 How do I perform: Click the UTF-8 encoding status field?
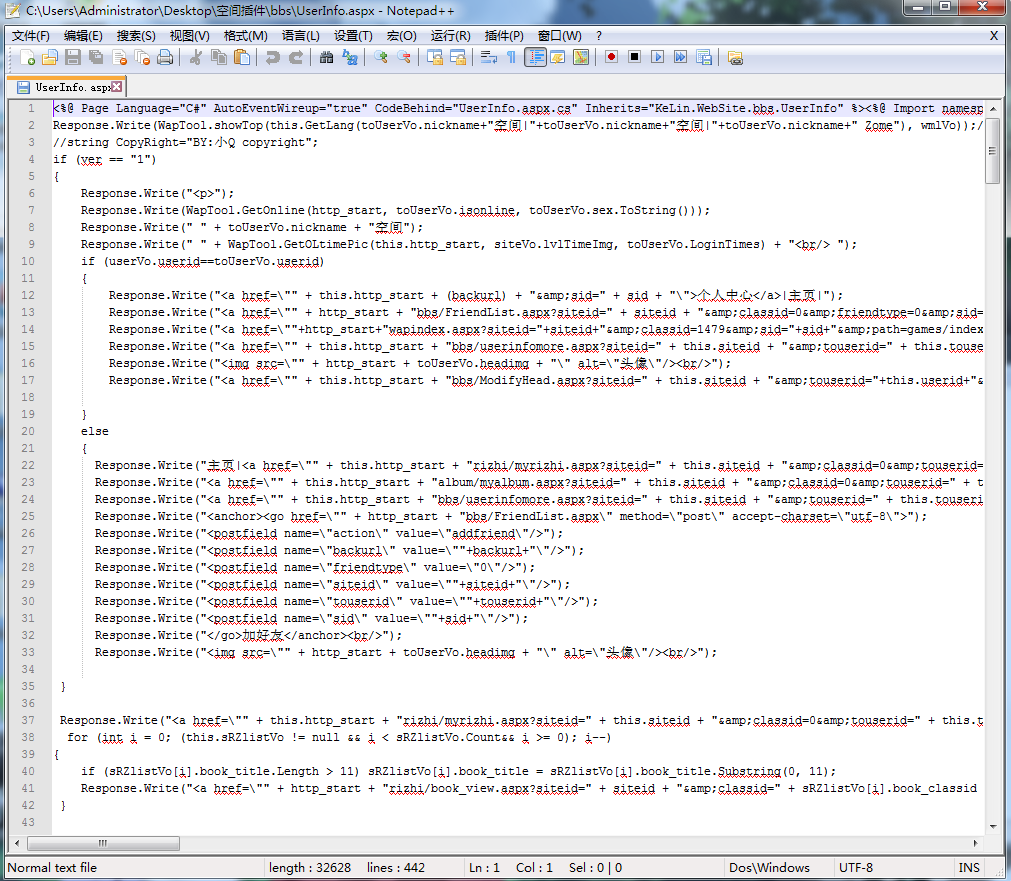(856, 867)
